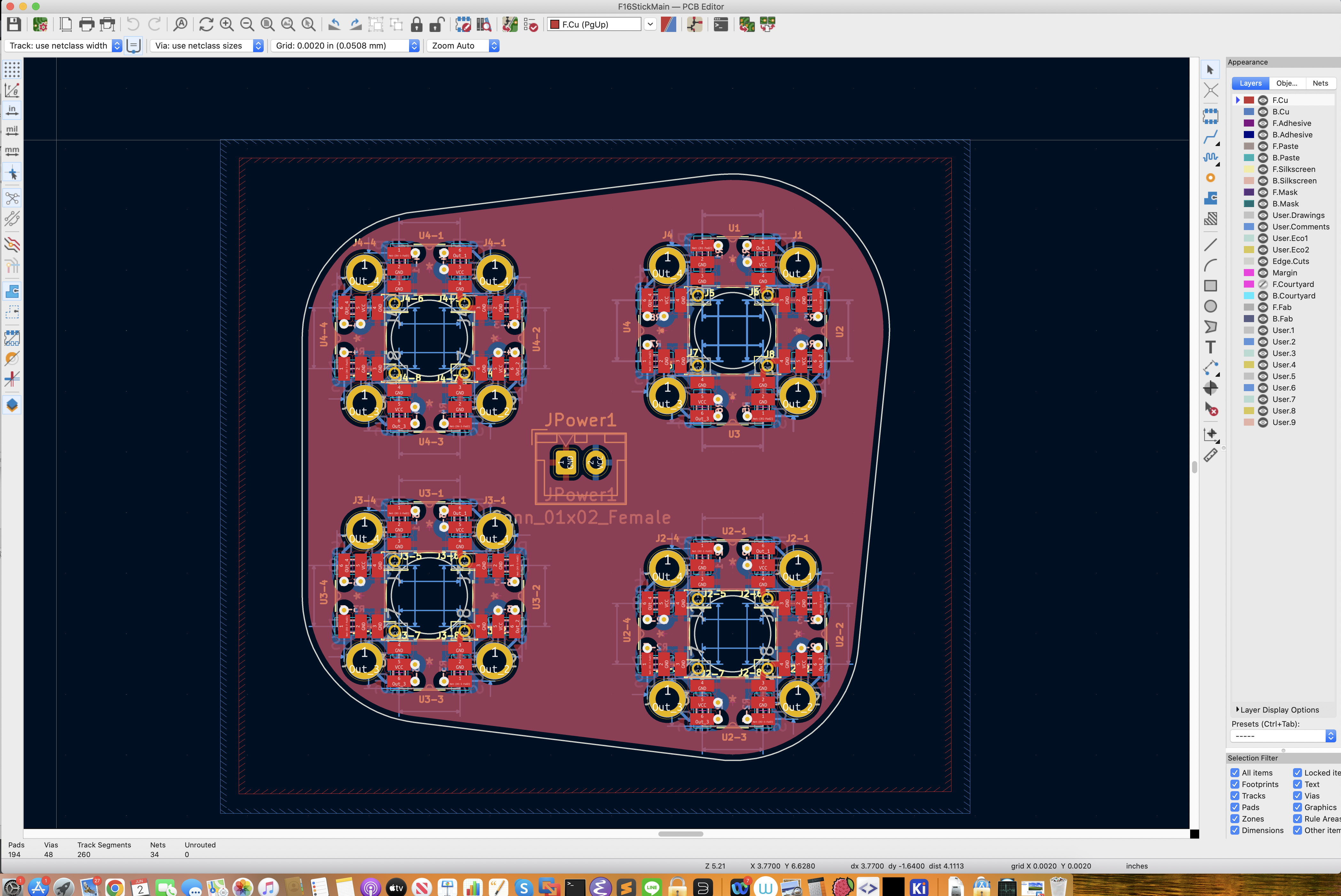
Task: Click the Zoom In magnifier icon
Action: pyautogui.click(x=227, y=25)
